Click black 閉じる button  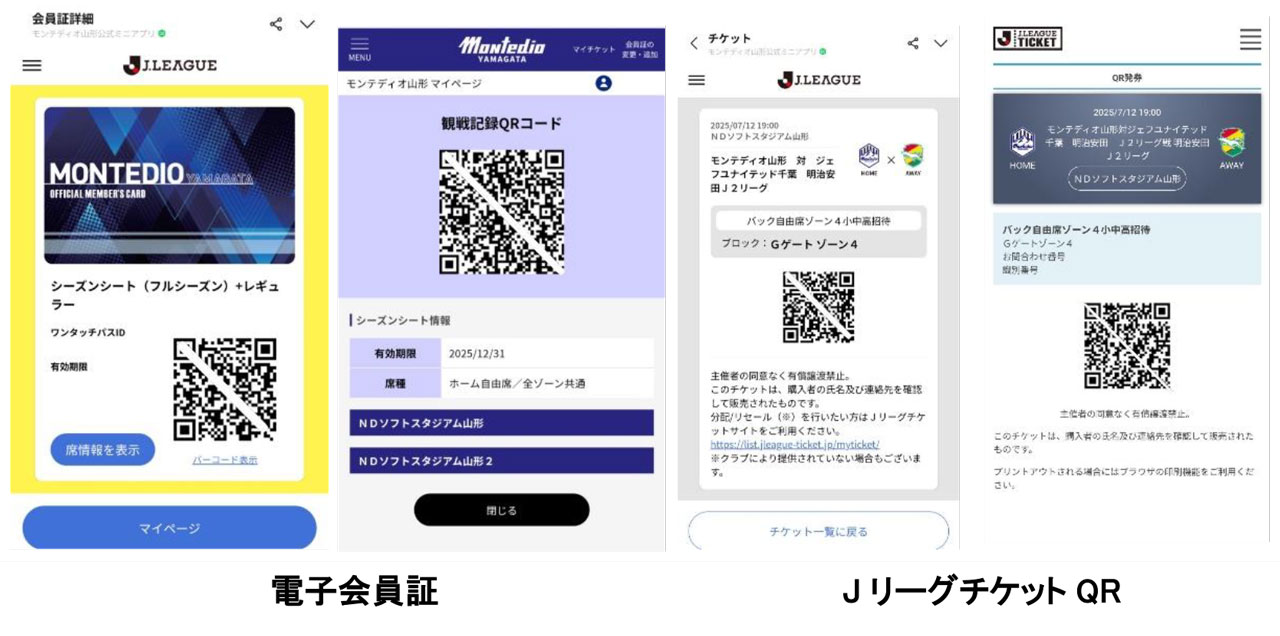coord(501,510)
